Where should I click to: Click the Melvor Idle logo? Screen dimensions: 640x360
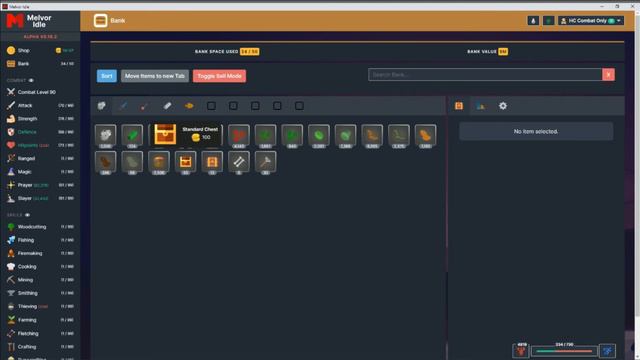29,20
